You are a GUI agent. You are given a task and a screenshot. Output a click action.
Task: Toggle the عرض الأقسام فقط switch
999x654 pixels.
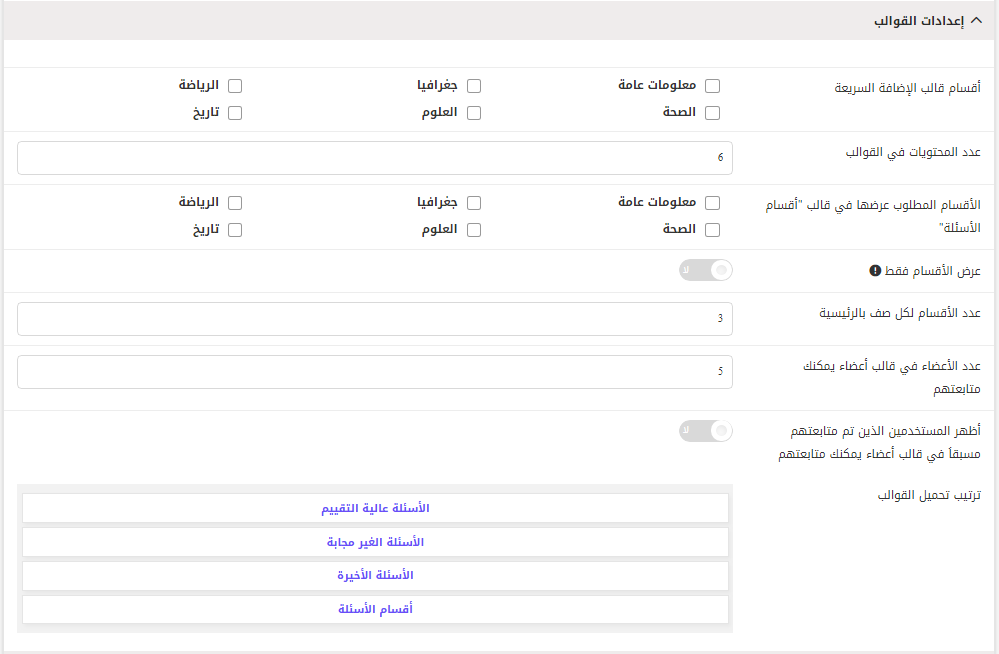point(706,270)
